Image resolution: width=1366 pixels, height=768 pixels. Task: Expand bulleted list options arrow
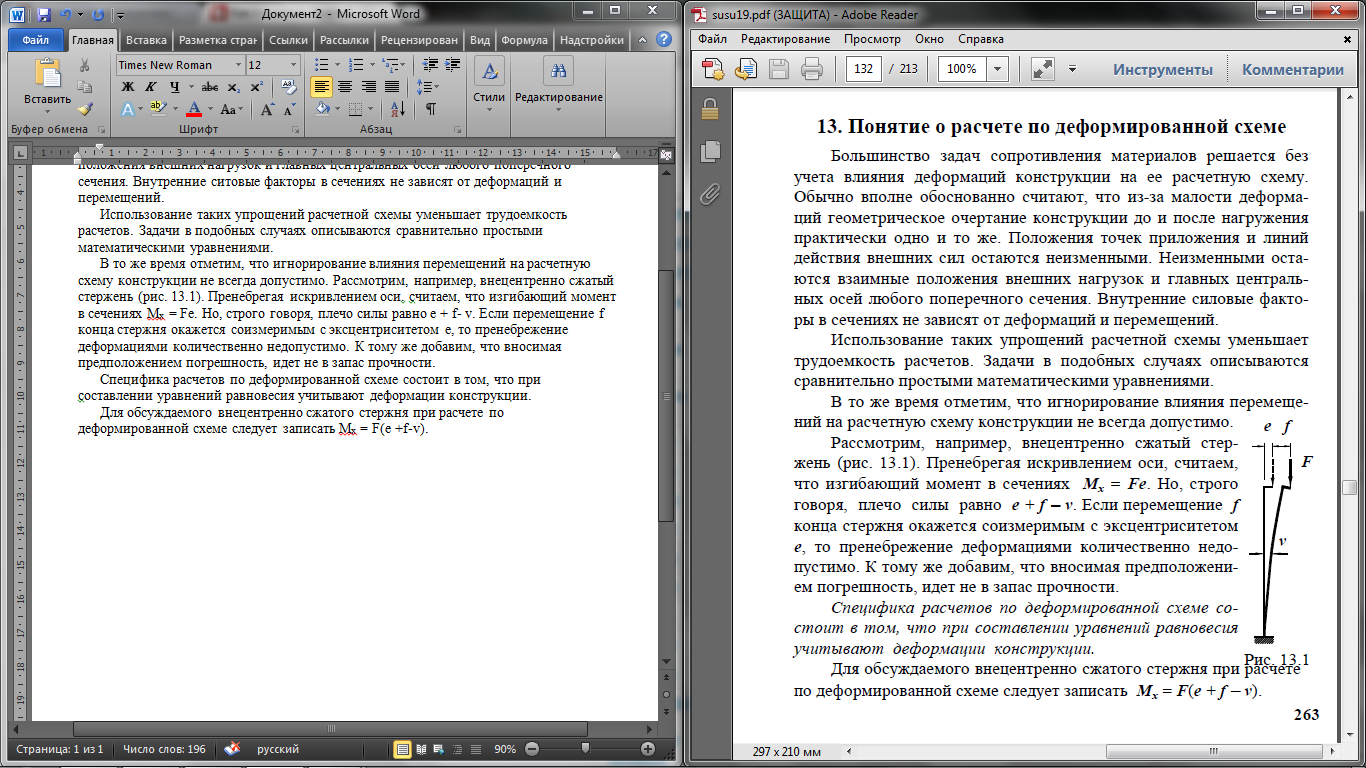337,65
